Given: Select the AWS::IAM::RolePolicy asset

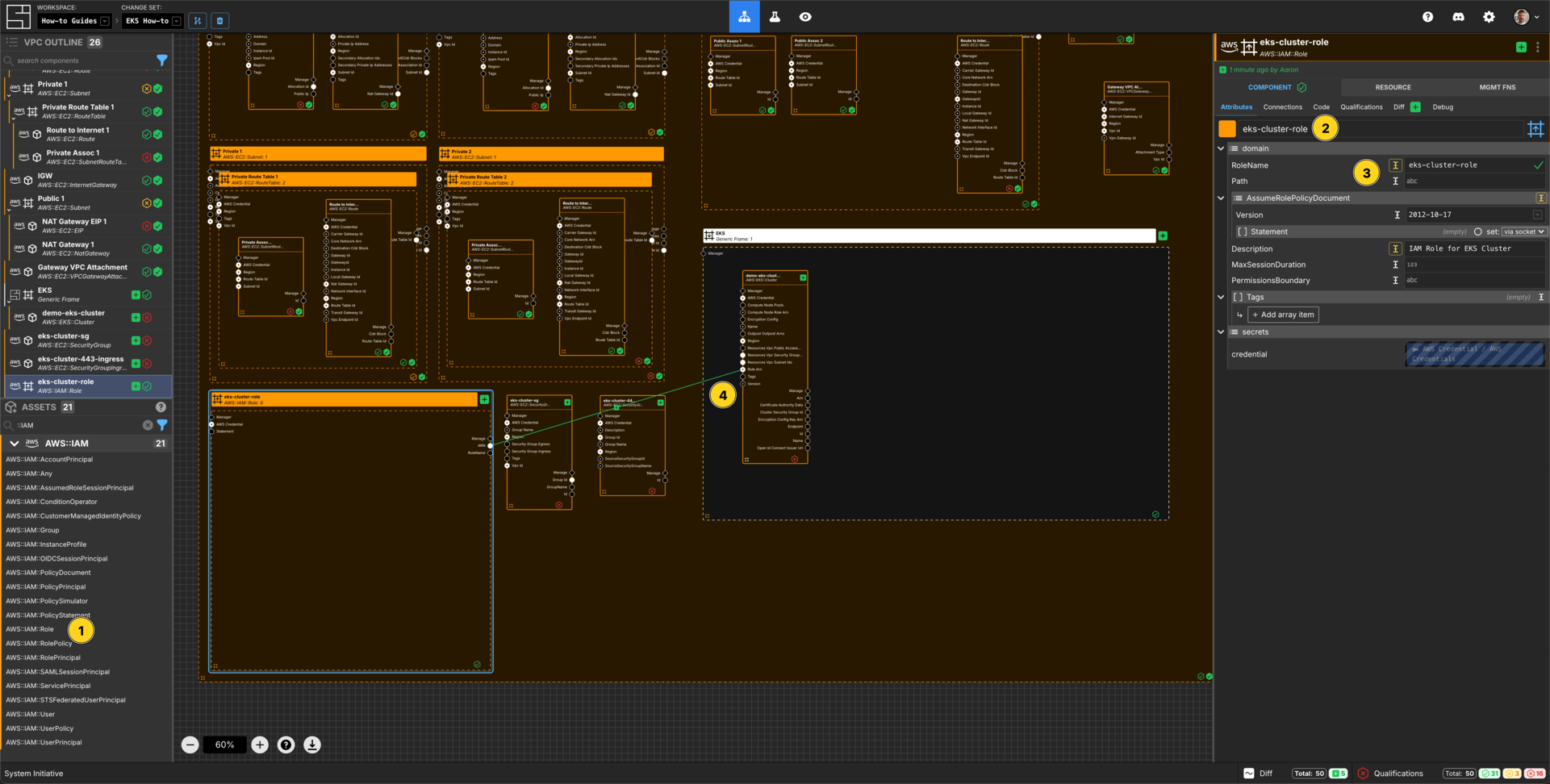Looking at the screenshot, I should pos(39,643).
